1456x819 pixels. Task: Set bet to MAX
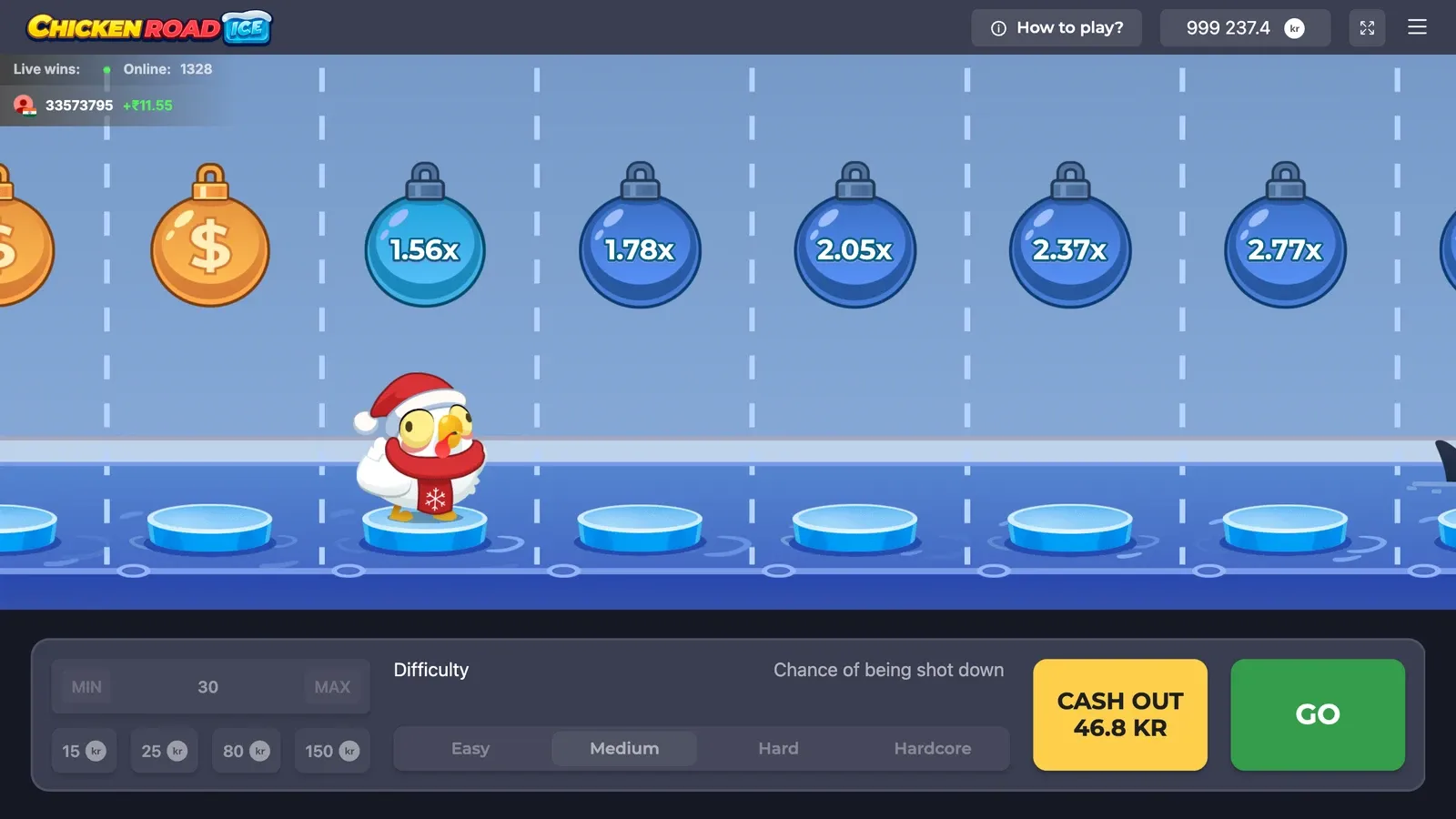tap(332, 687)
